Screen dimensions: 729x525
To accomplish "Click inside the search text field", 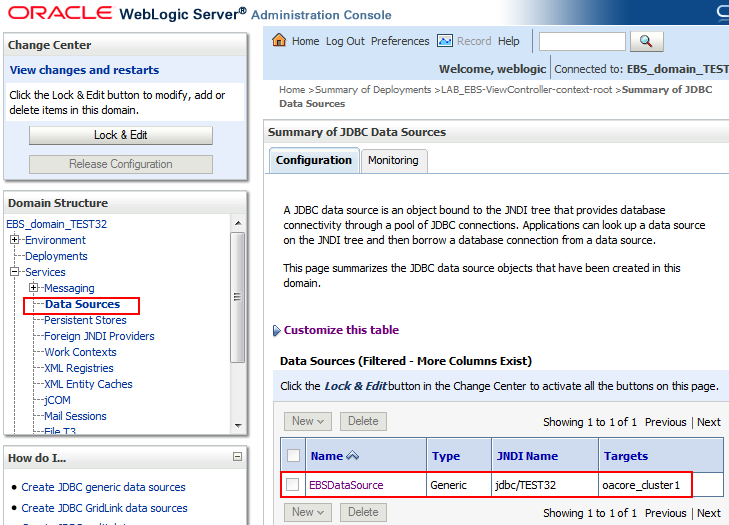I will pyautogui.click(x=582, y=41).
